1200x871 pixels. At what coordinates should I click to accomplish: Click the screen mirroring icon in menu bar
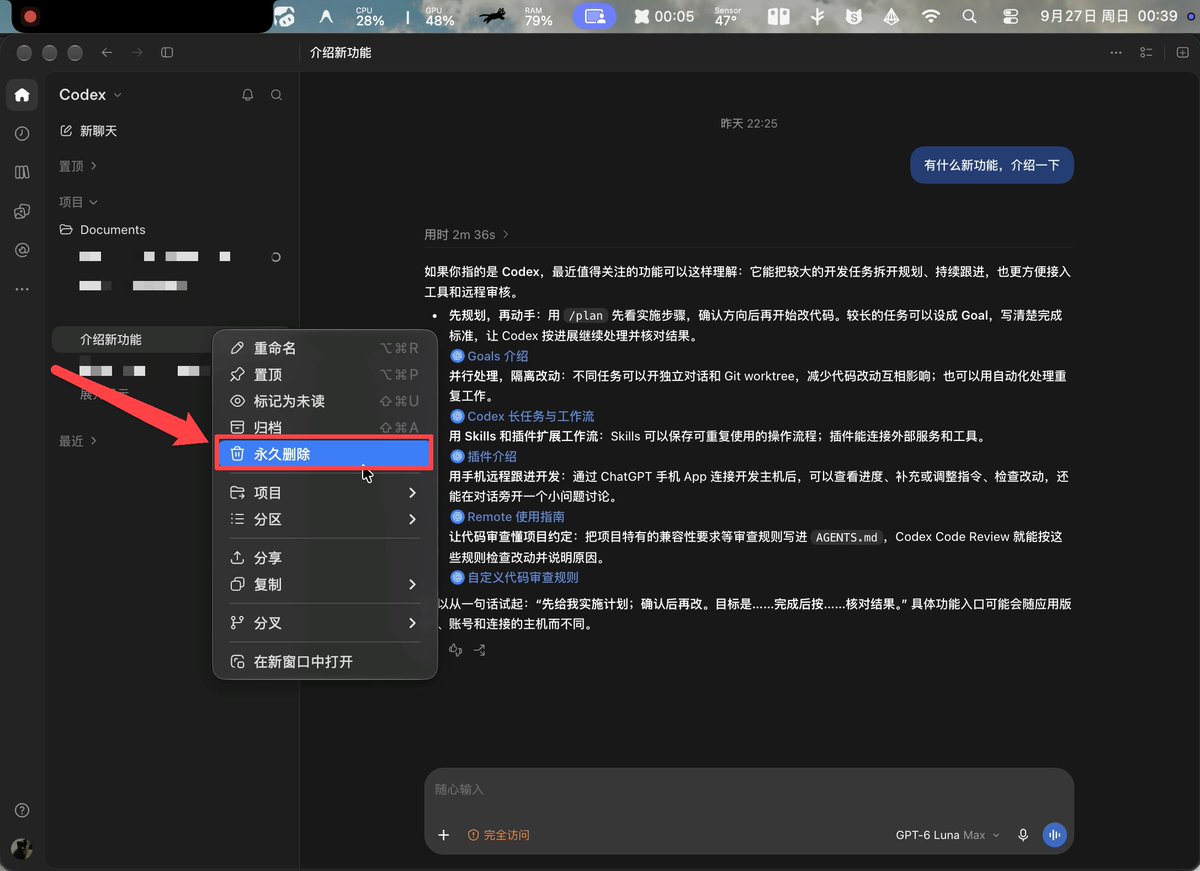(595, 16)
